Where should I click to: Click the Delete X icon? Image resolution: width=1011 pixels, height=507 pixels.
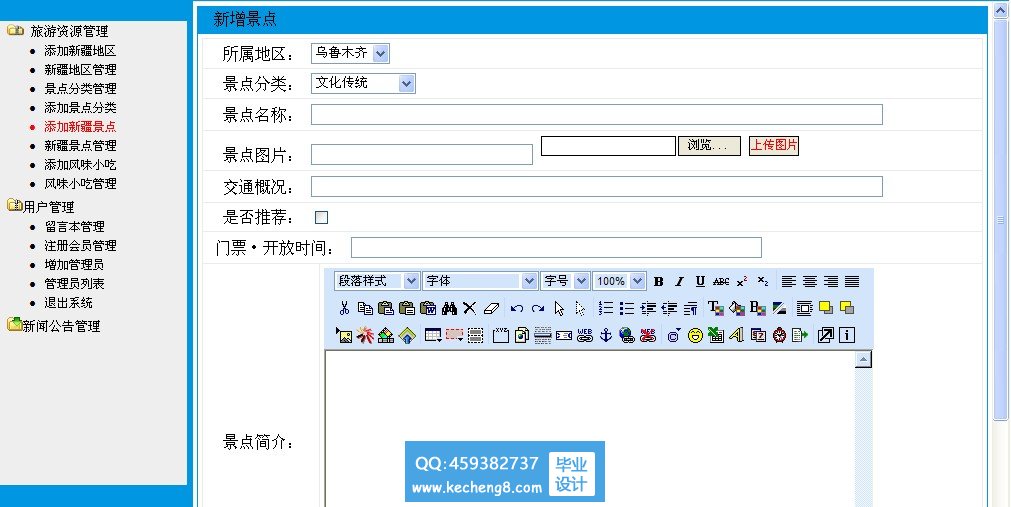(469, 308)
